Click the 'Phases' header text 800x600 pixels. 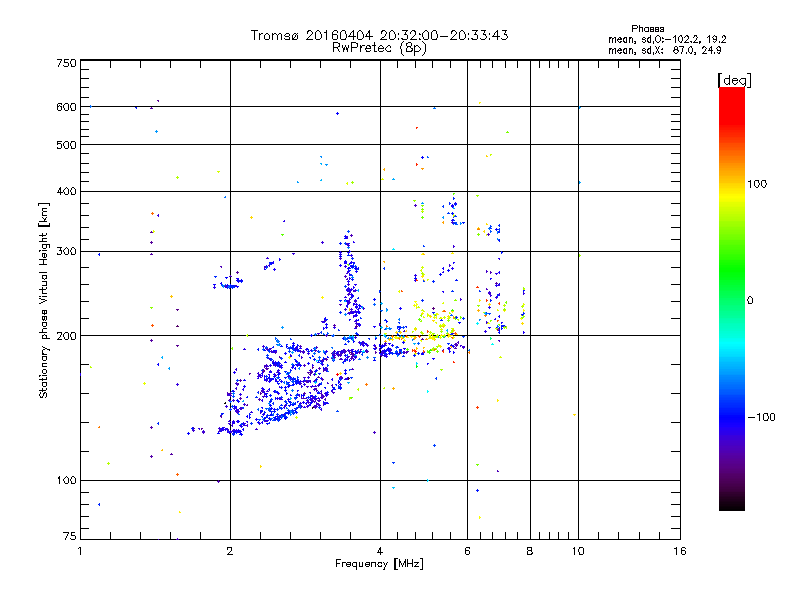647,29
